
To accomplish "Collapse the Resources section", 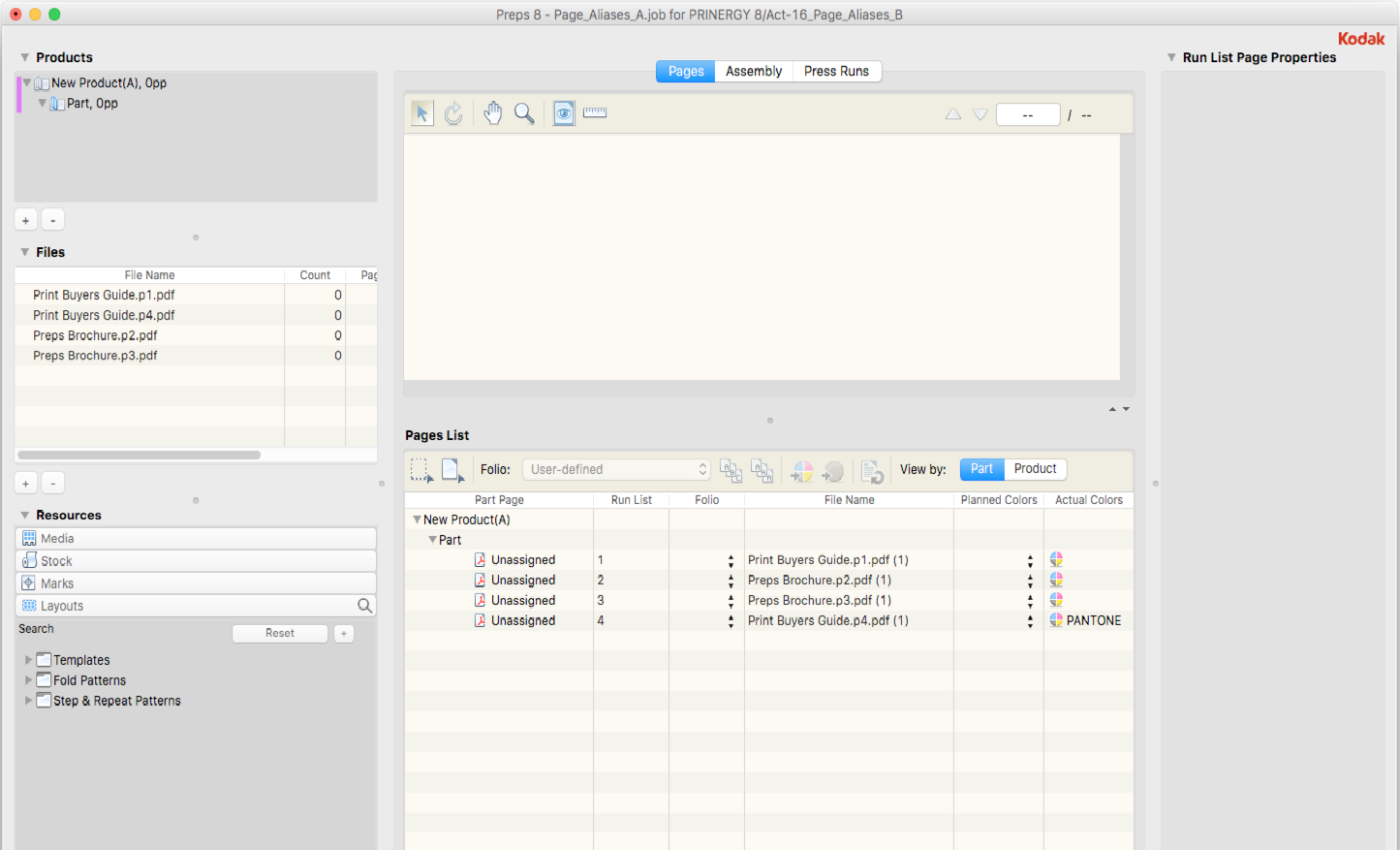I will click(25, 516).
